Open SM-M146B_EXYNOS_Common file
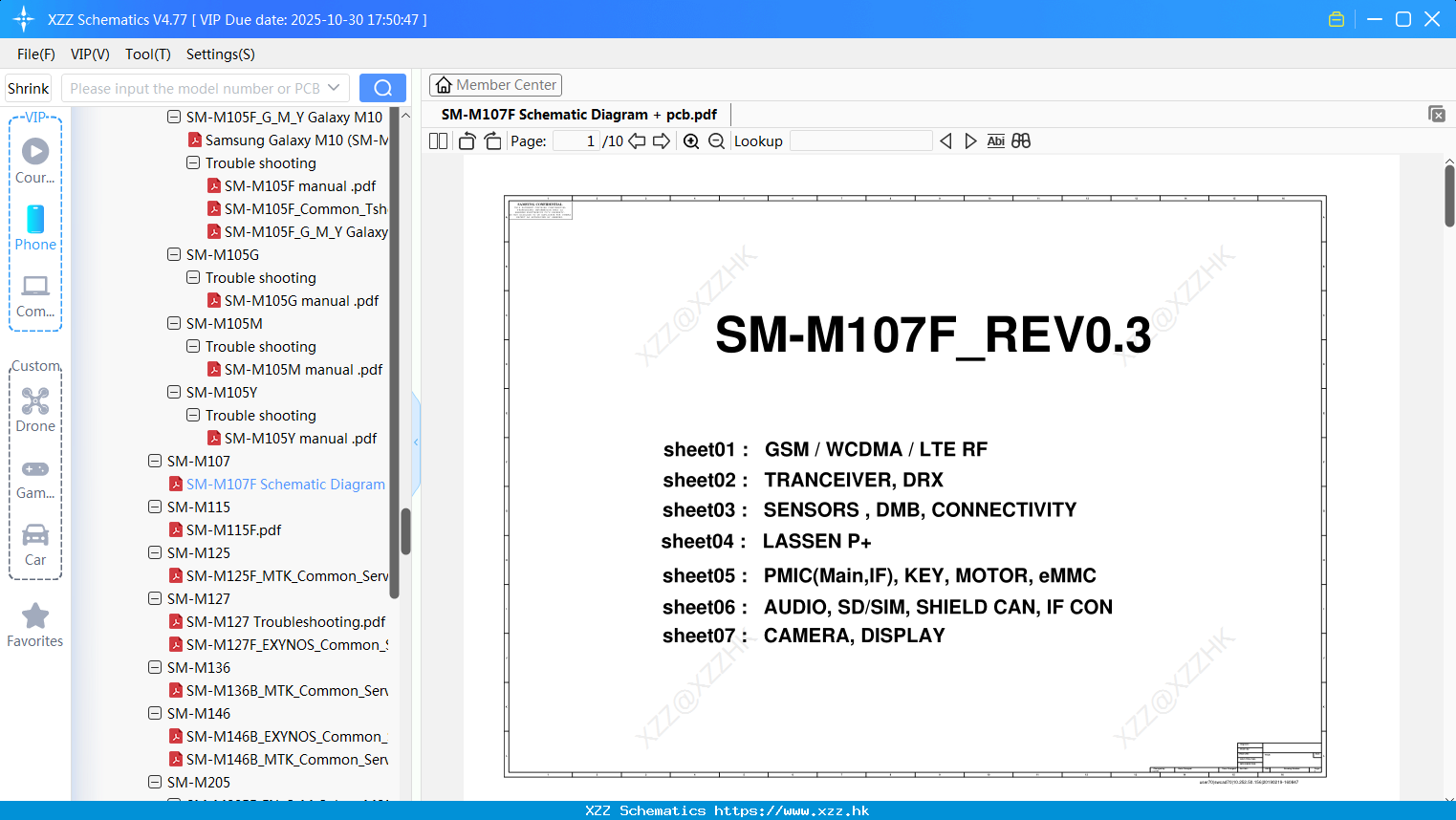The width and height of the screenshot is (1456, 820). pos(287,736)
